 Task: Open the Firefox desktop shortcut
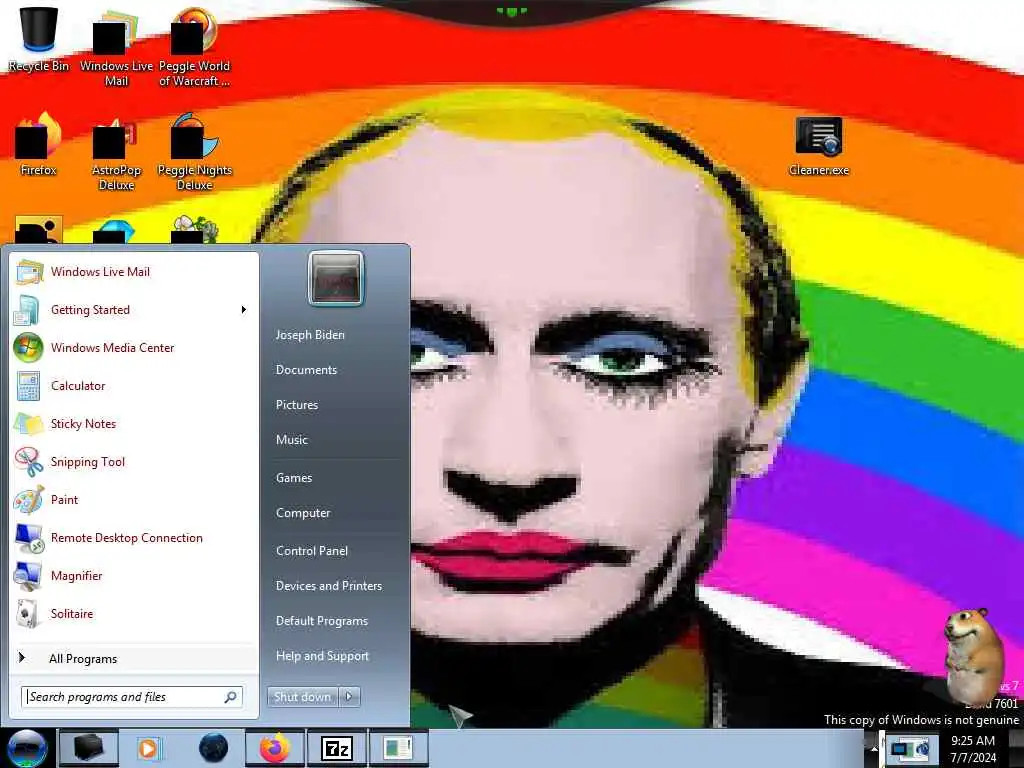(x=39, y=144)
